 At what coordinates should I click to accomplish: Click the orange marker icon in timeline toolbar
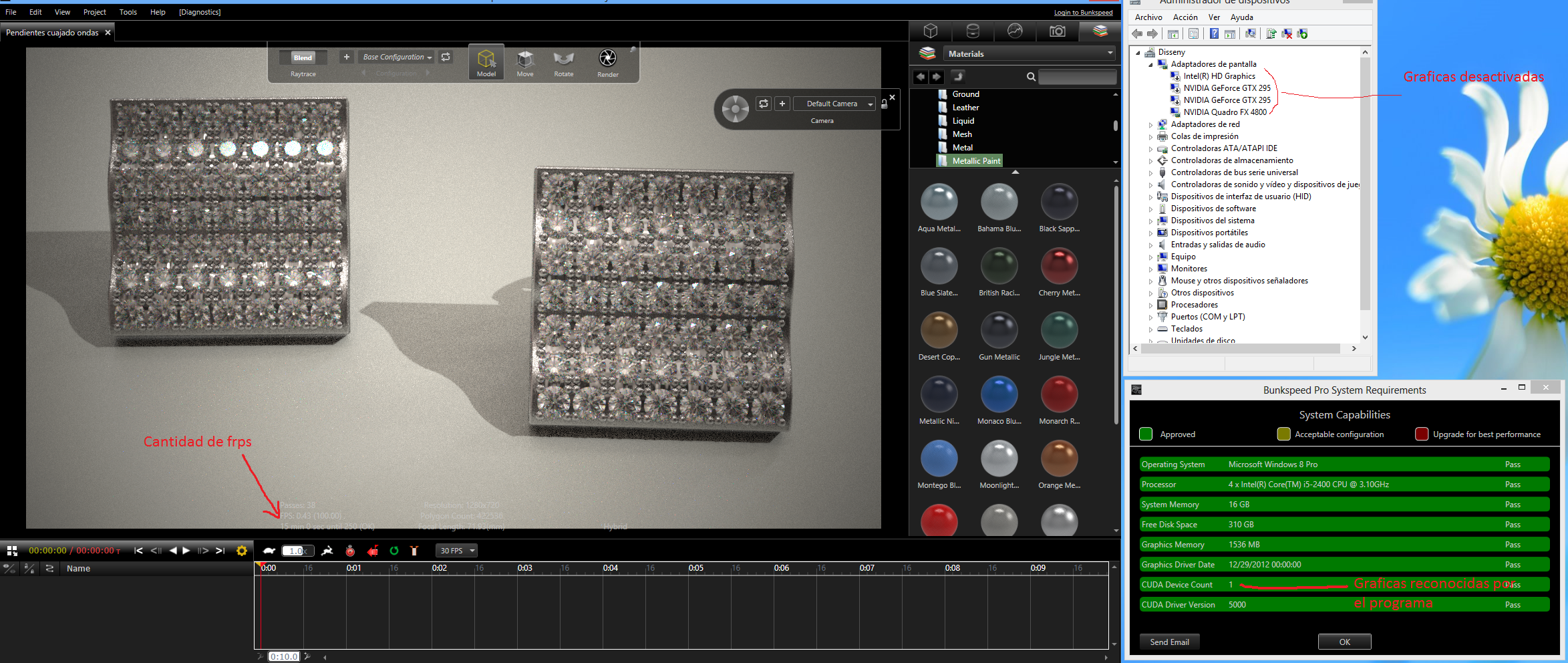tap(414, 551)
